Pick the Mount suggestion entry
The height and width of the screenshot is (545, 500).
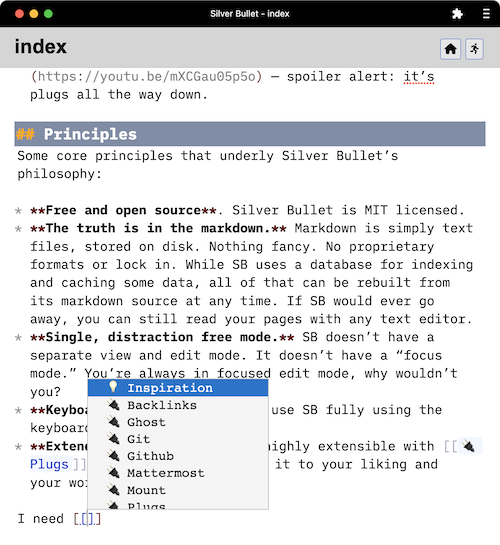point(178,490)
